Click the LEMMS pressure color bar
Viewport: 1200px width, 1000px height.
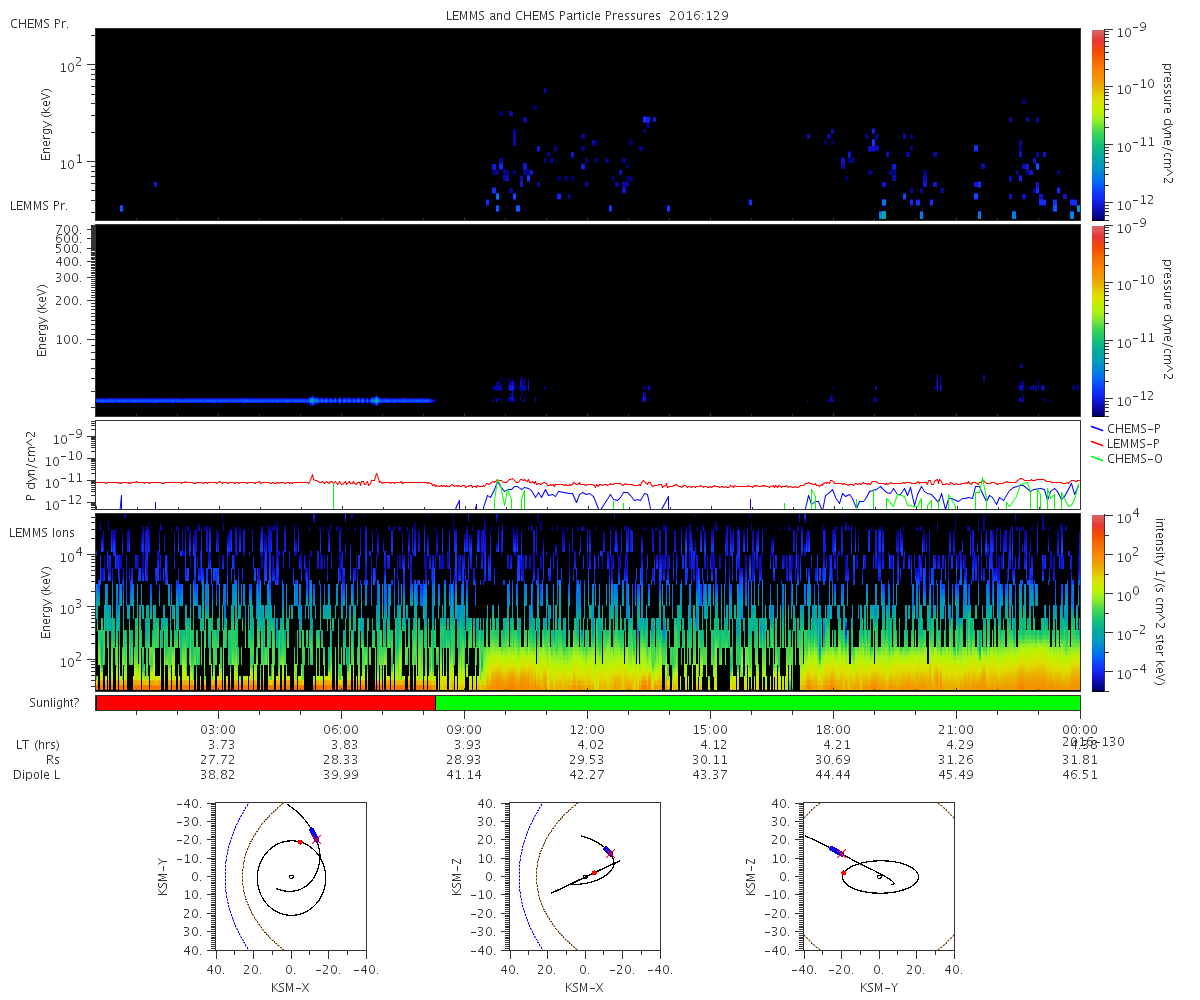(1098, 320)
